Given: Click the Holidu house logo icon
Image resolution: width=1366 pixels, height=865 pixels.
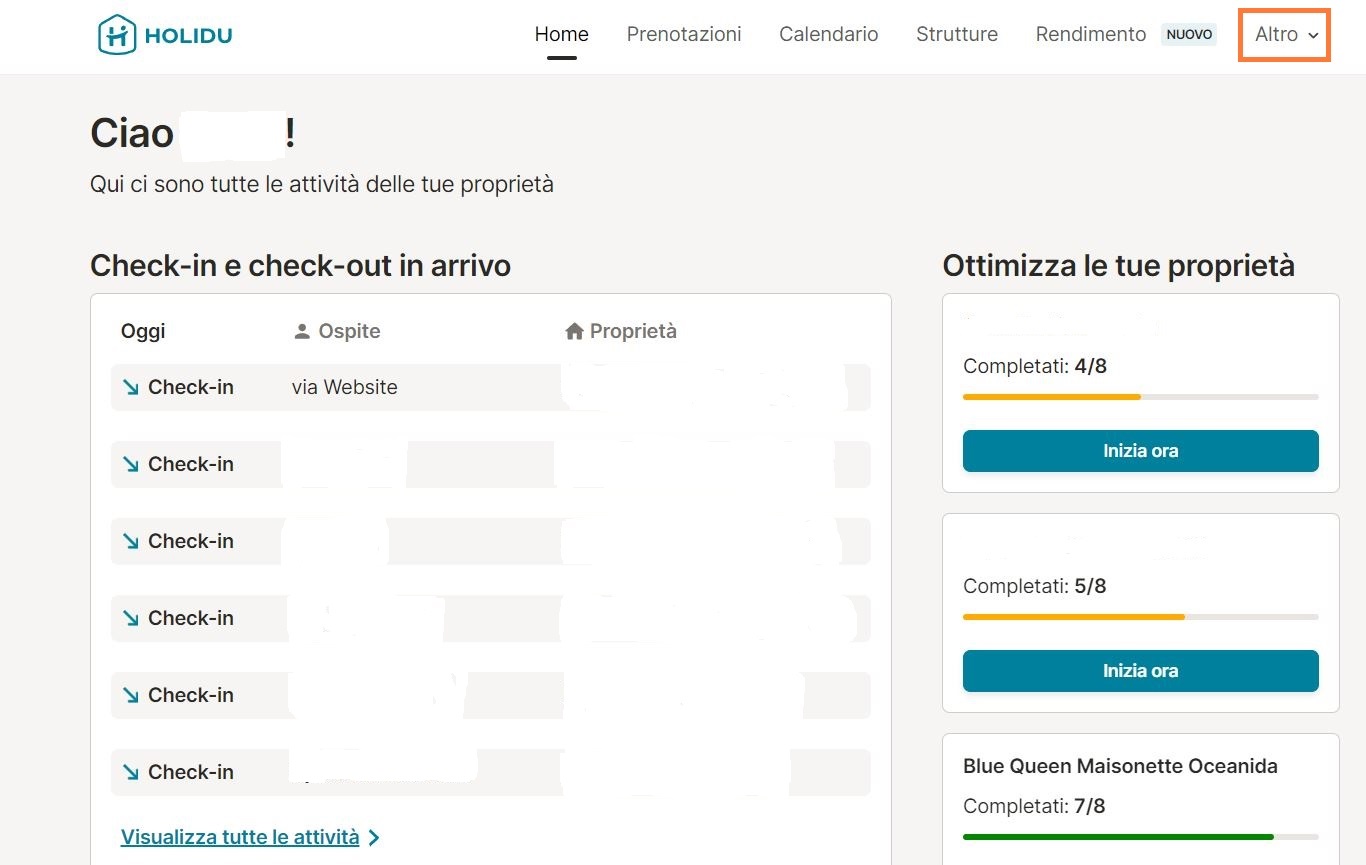Looking at the screenshot, I should tap(117, 35).
